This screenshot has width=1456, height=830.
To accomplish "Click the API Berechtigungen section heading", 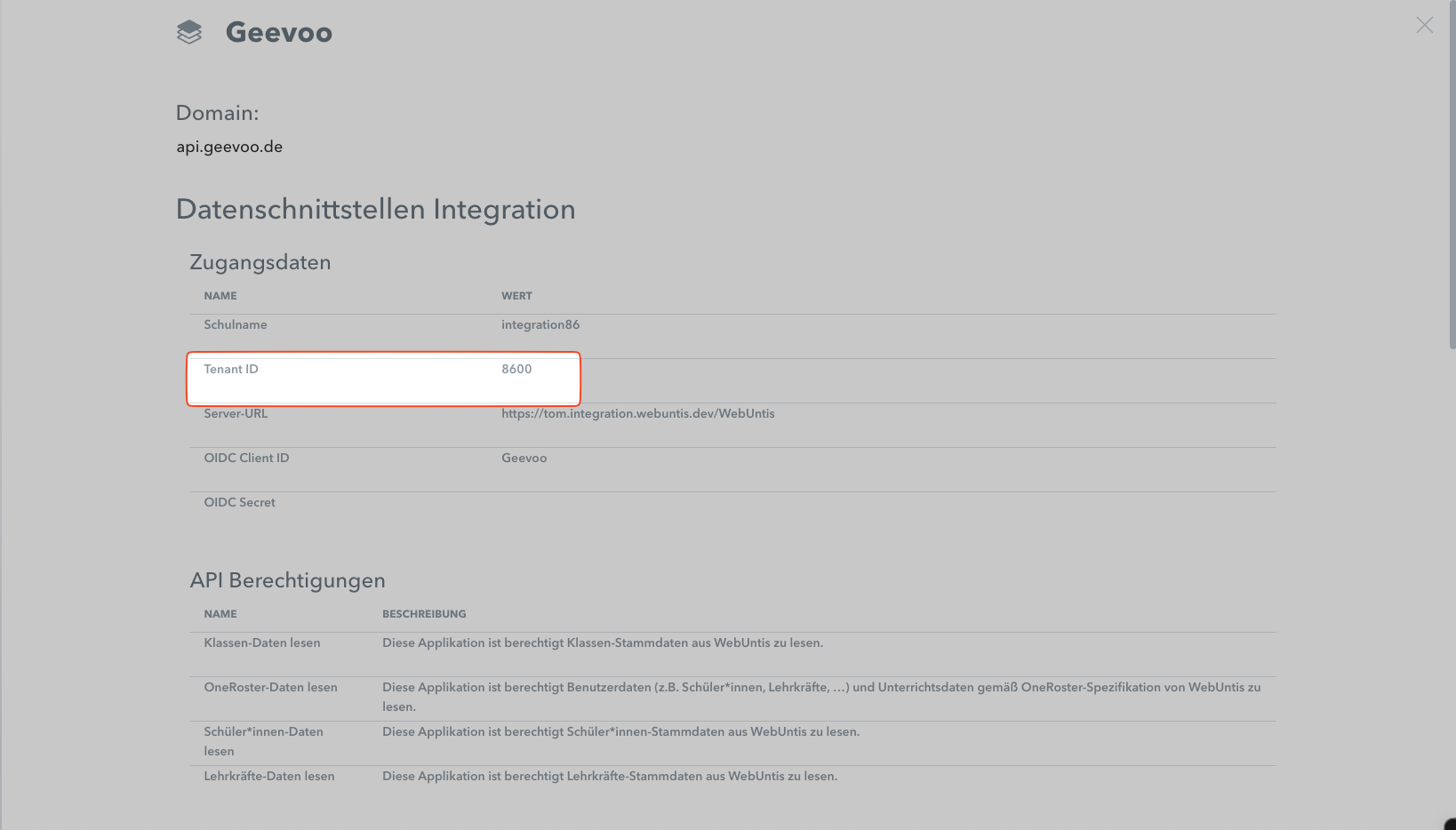I will click(x=288, y=580).
